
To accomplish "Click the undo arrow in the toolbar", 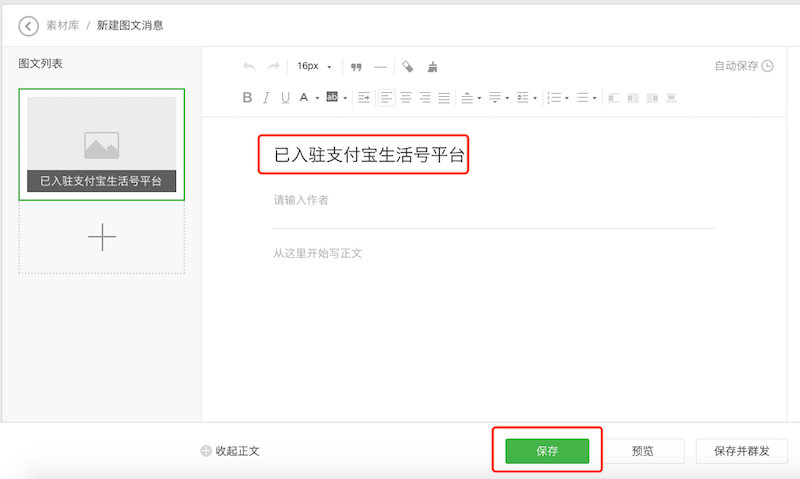I will pos(249,66).
